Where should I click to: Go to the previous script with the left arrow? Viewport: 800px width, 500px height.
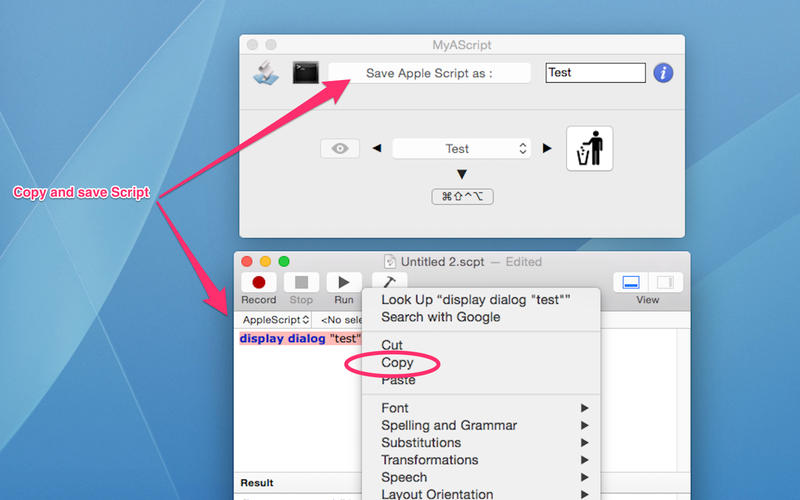[377, 148]
